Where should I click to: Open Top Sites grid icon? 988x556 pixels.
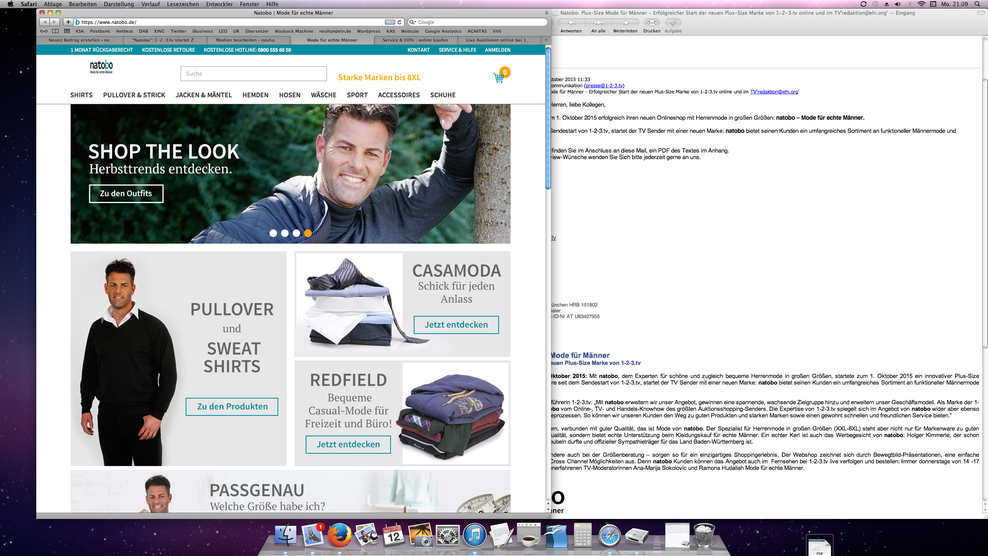tap(67, 31)
